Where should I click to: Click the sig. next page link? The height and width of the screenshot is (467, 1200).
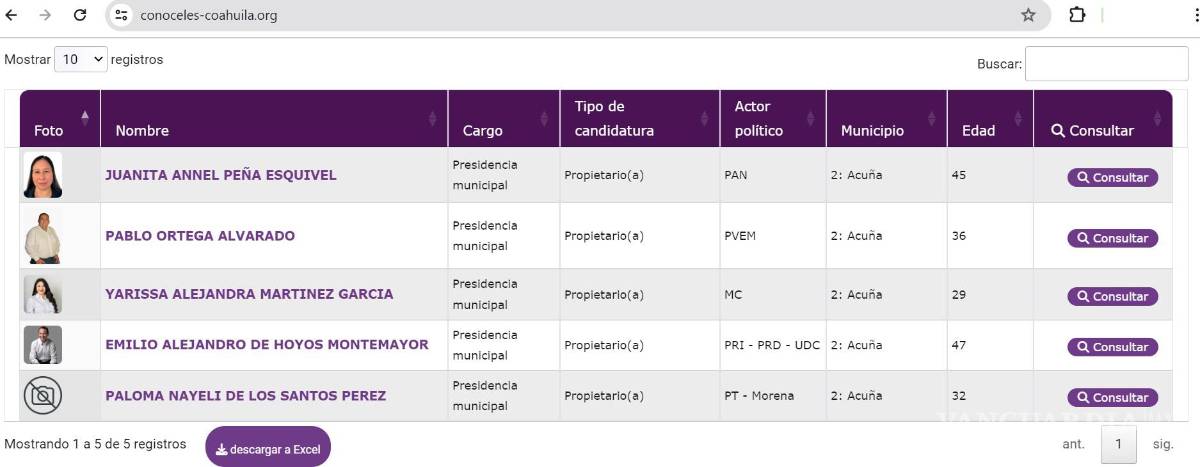coord(1163,444)
